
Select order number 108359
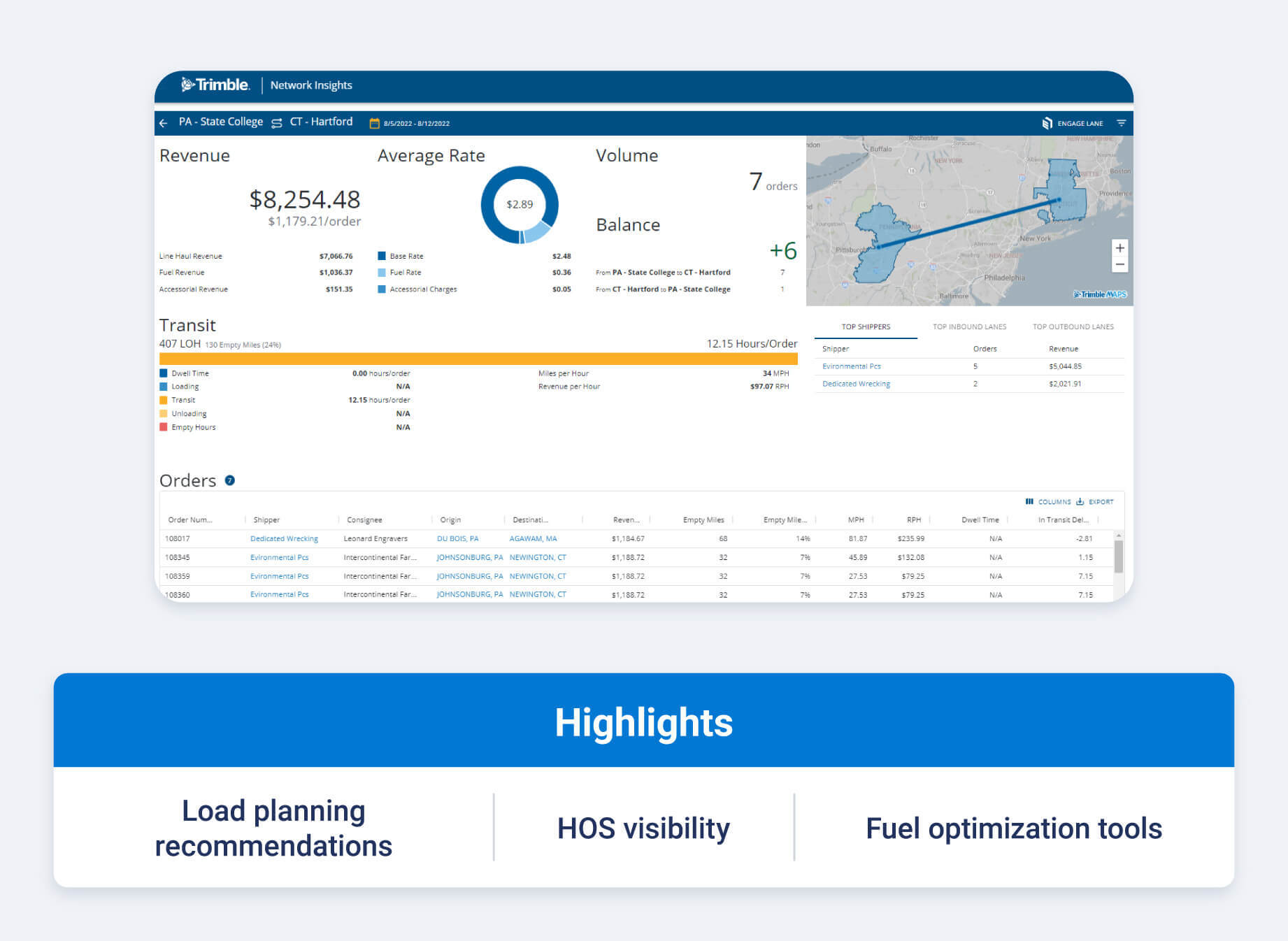(178, 577)
